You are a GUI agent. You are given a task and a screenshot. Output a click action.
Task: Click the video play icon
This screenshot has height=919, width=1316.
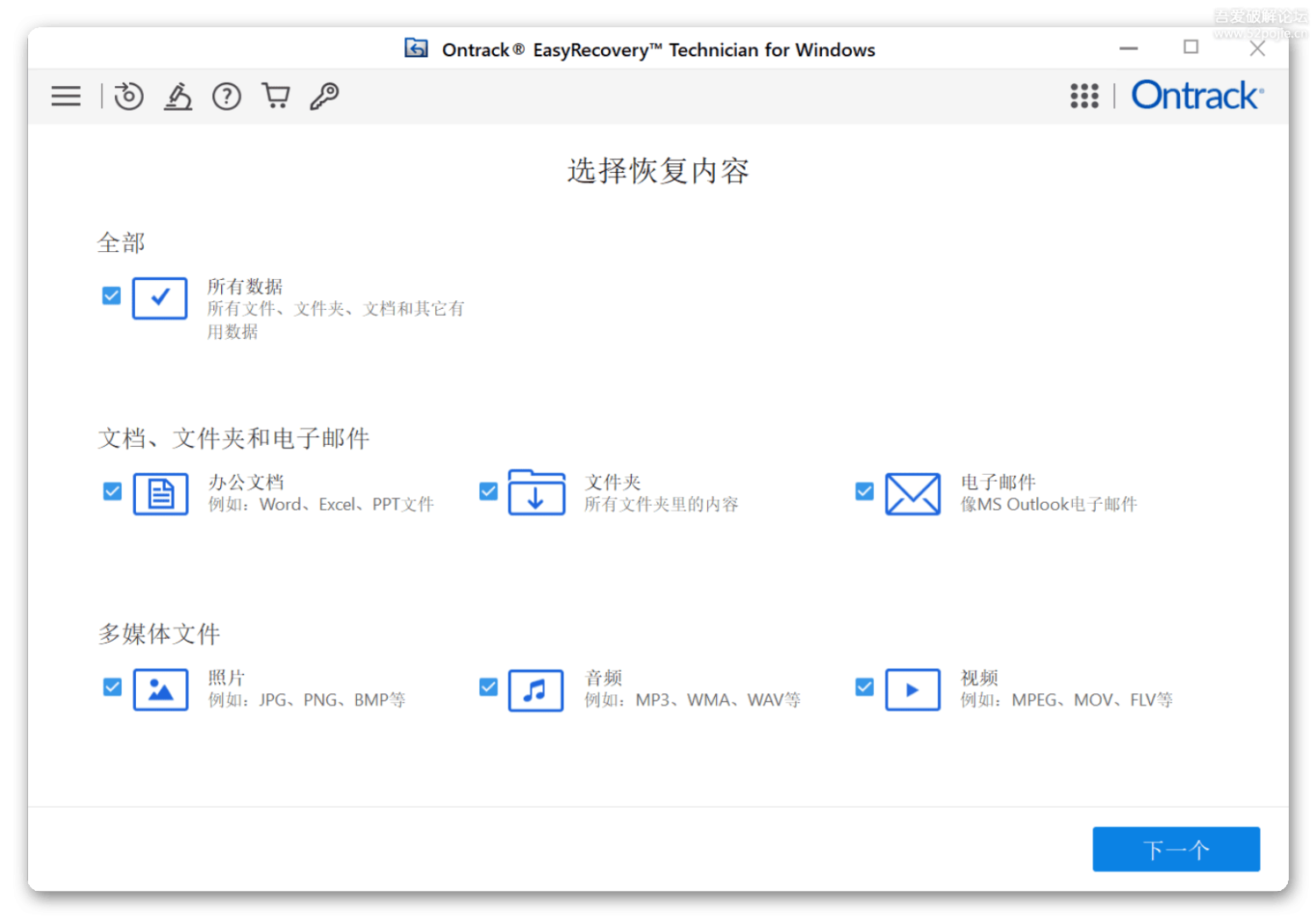click(912, 689)
